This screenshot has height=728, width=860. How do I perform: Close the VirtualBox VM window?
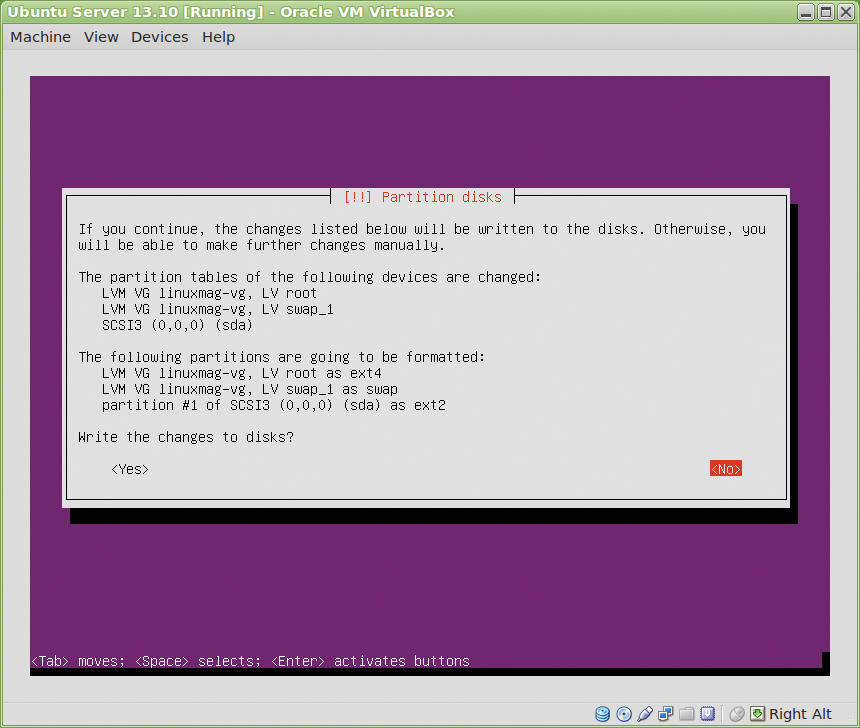coord(845,12)
